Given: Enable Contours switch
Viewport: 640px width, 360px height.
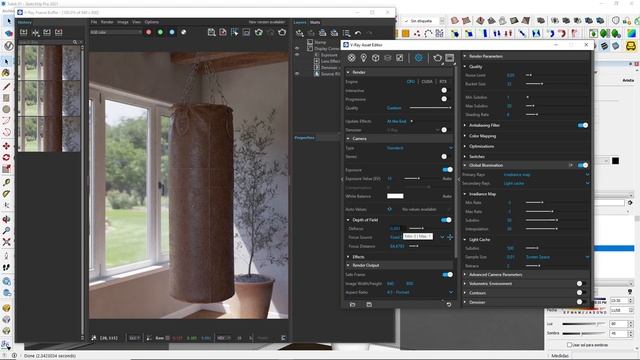Looking at the screenshot, I should click(582, 292).
